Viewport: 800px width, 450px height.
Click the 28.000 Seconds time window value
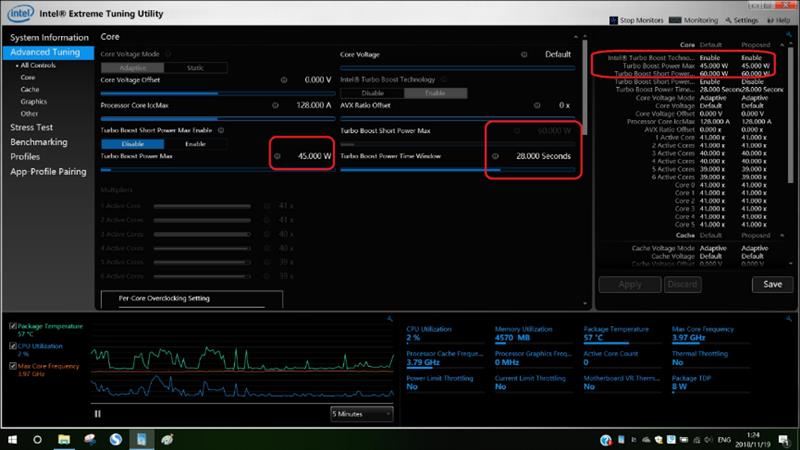543,156
